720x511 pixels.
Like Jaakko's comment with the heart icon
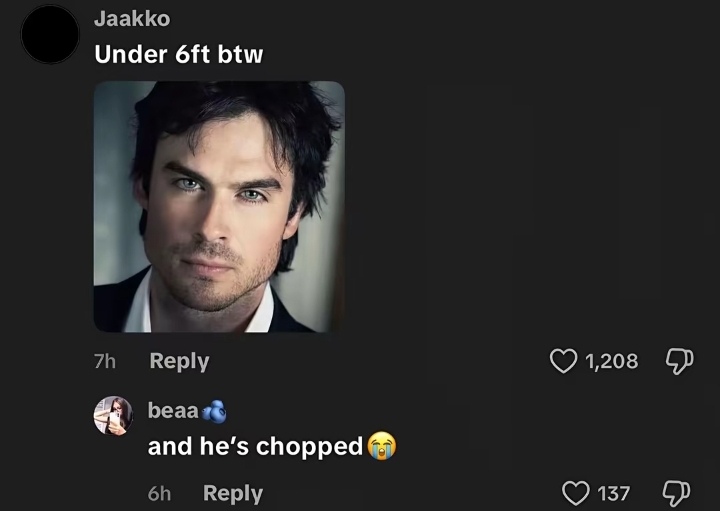(x=563, y=361)
